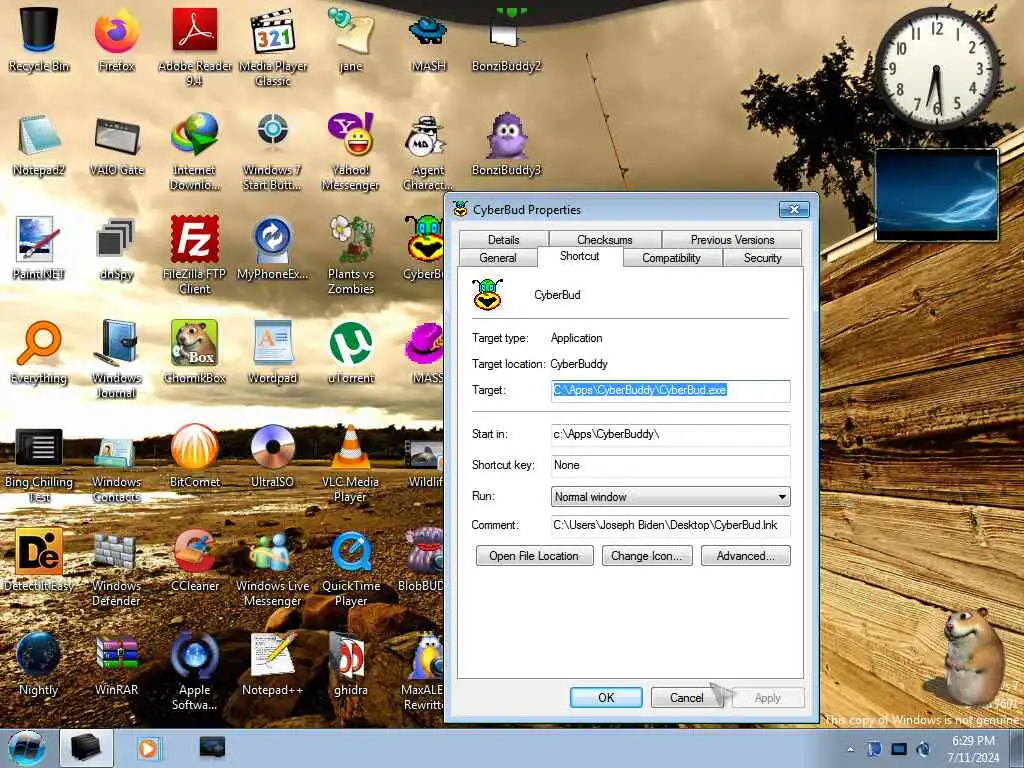Open the Previous Versions tab
1024x768 pixels.
(732, 240)
